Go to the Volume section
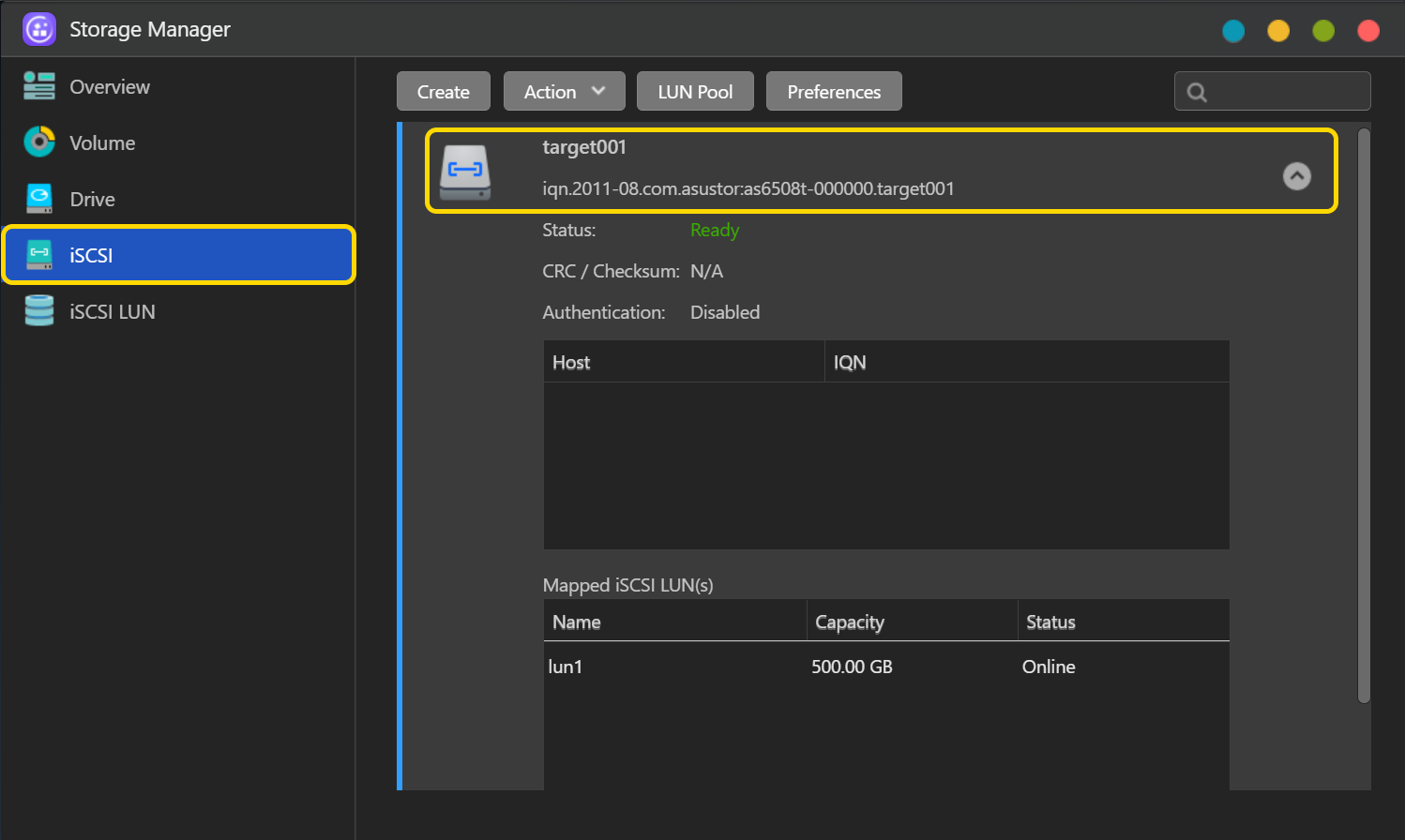1405x840 pixels. (178, 142)
